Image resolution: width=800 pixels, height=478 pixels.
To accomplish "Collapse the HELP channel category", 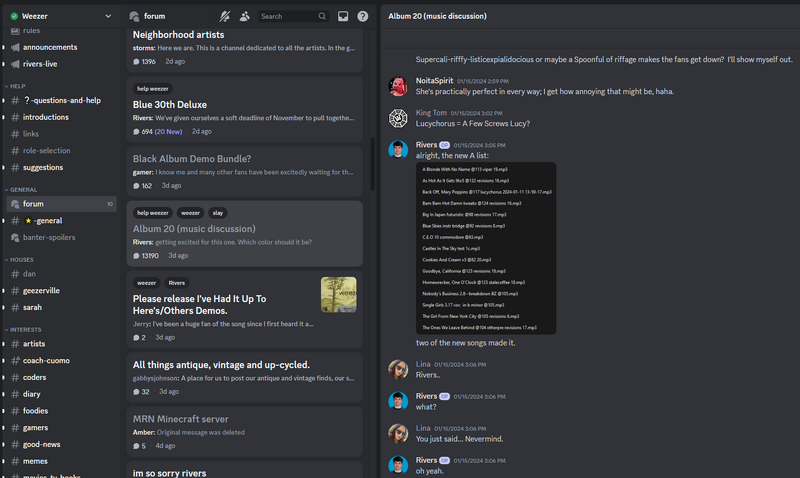I will coord(17,86).
